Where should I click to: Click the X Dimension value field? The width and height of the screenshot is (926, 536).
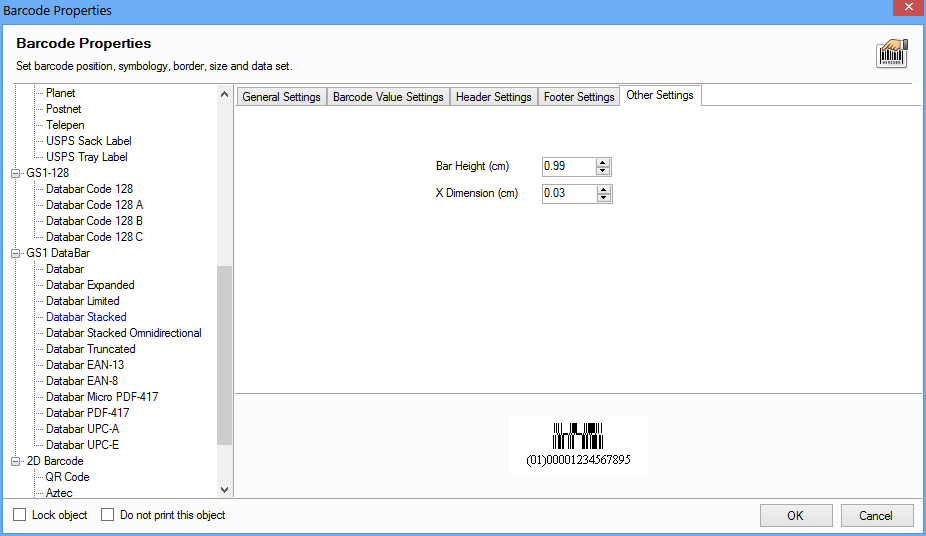point(569,194)
